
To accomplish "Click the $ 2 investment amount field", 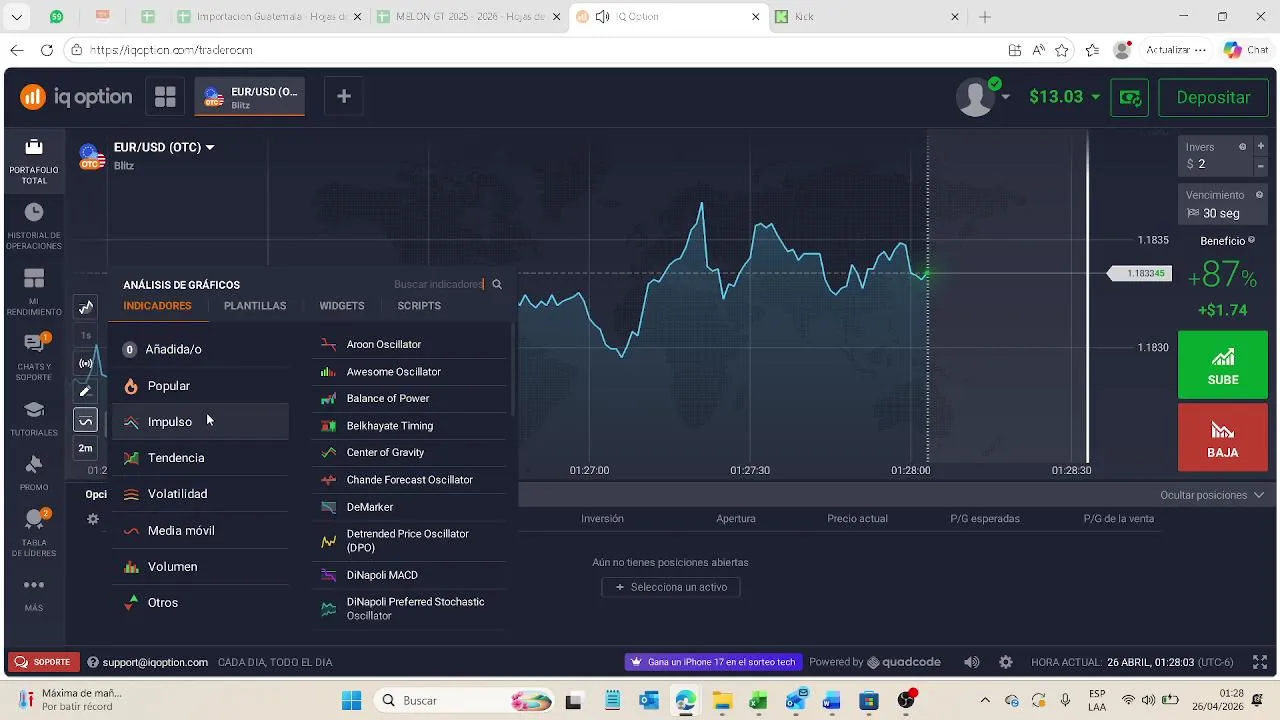I will pyautogui.click(x=1215, y=164).
